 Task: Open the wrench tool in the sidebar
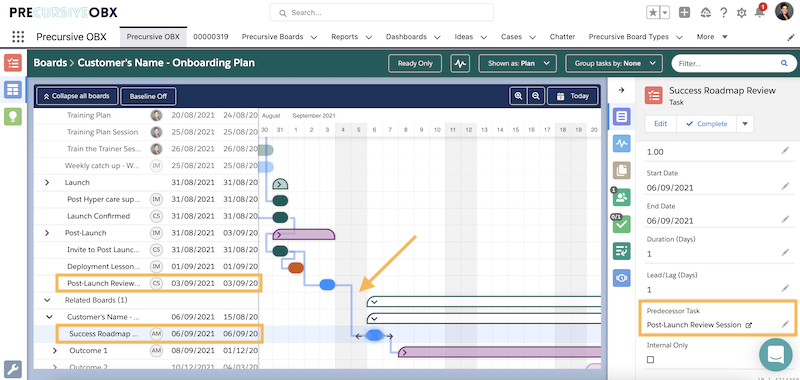(x=13, y=369)
